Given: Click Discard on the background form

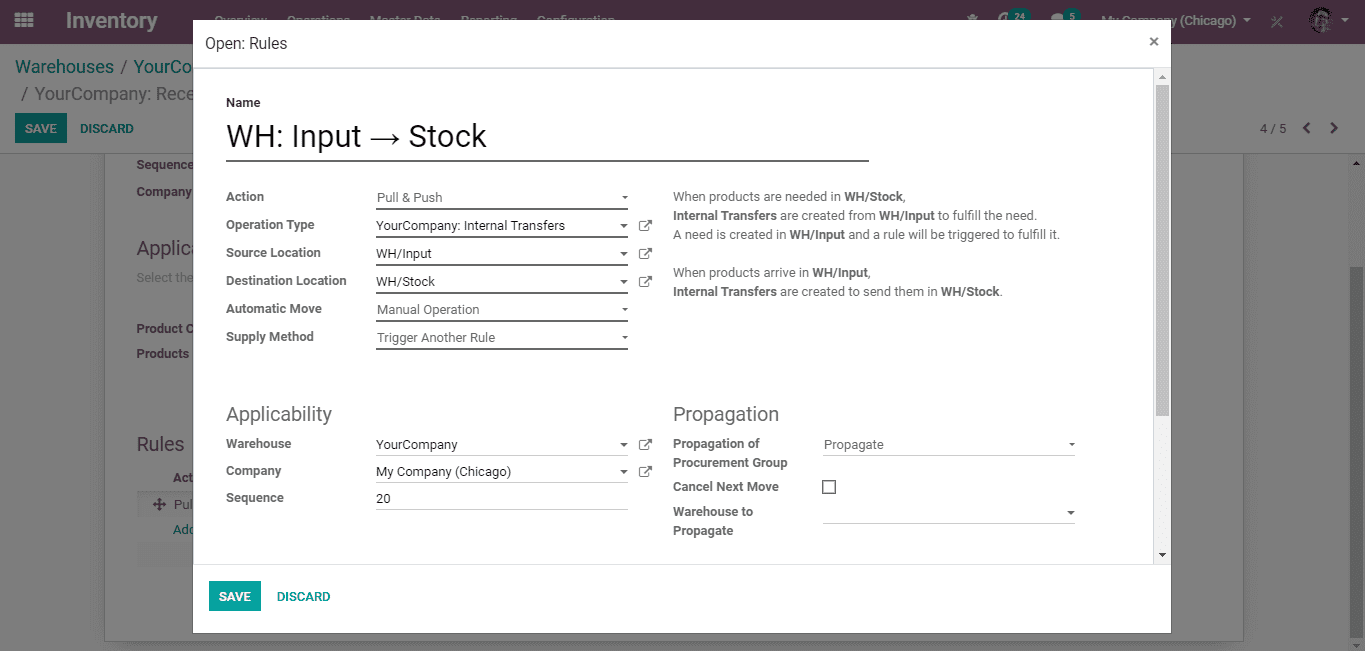Looking at the screenshot, I should coord(107,128).
